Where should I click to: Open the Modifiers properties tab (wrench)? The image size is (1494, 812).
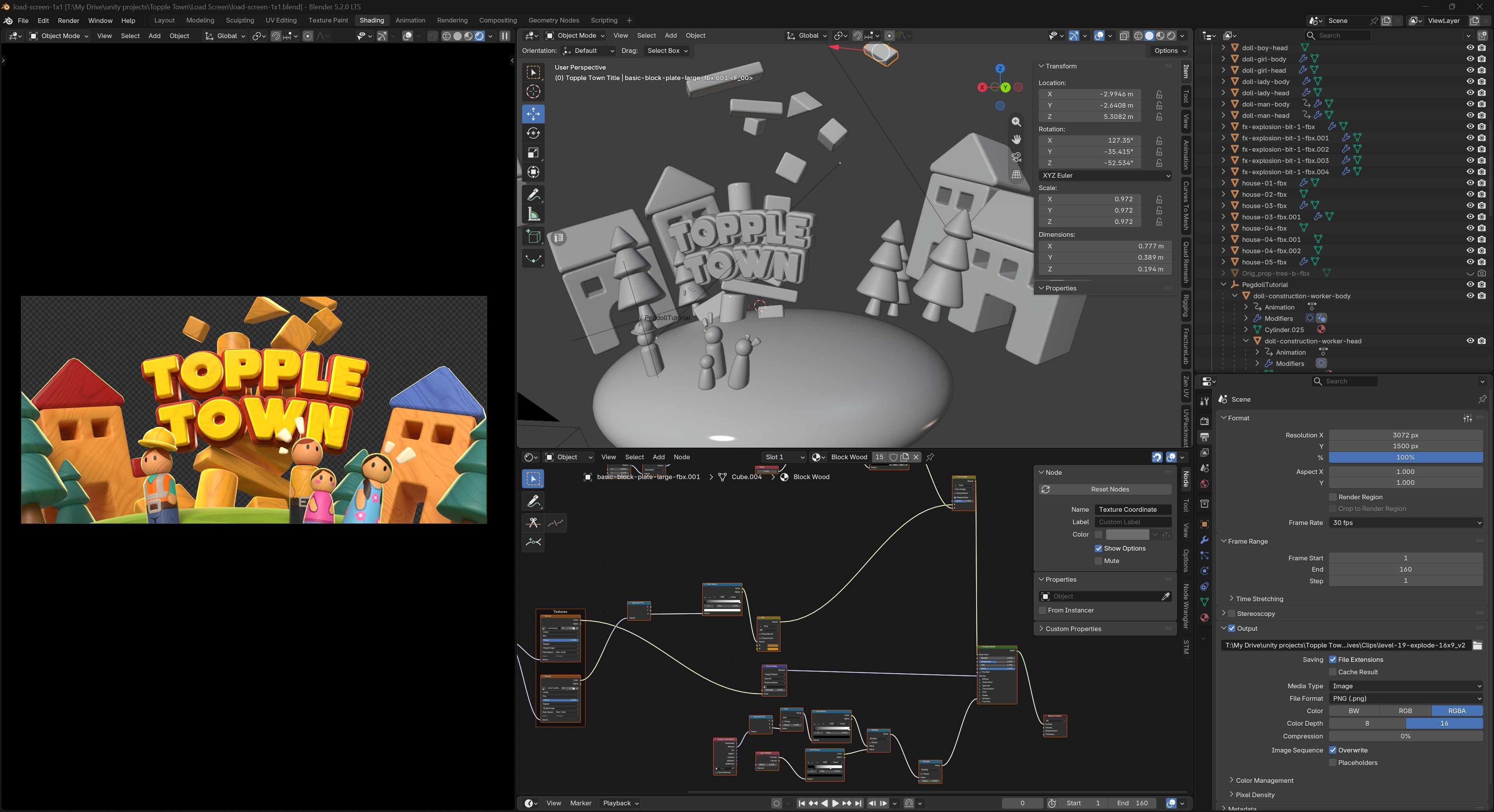(1204, 540)
